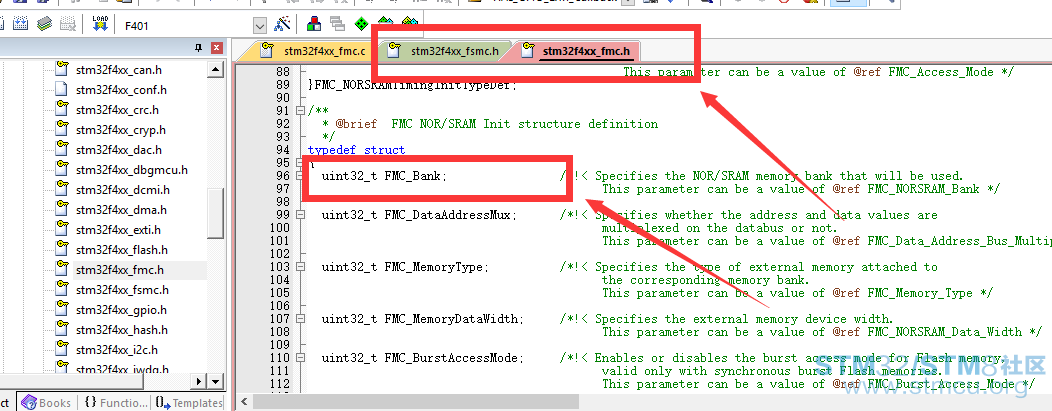Close the Project panel with red X
This screenshot has height=411, width=1052.
216,48
